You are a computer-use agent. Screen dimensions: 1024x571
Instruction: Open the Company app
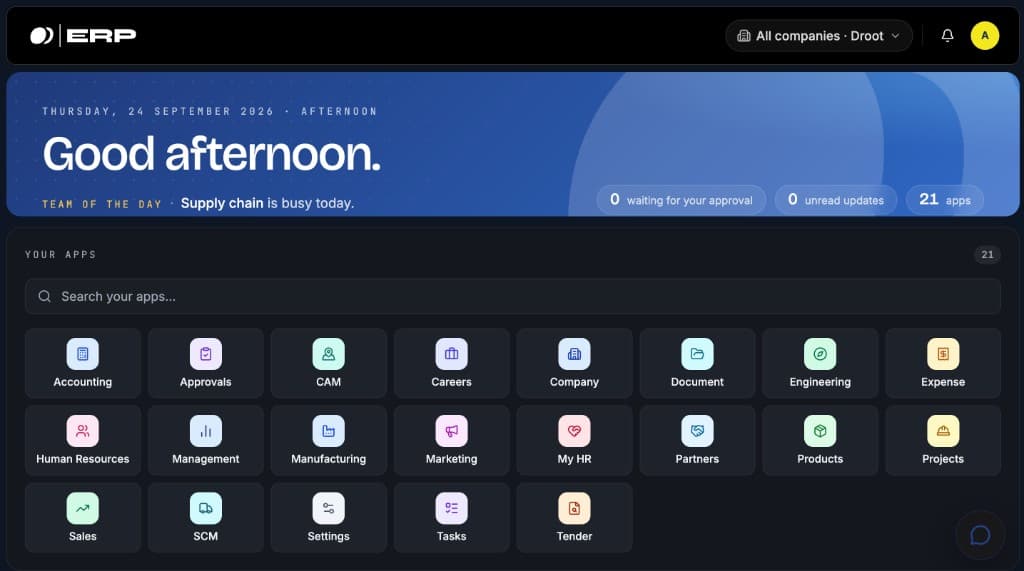pos(574,363)
